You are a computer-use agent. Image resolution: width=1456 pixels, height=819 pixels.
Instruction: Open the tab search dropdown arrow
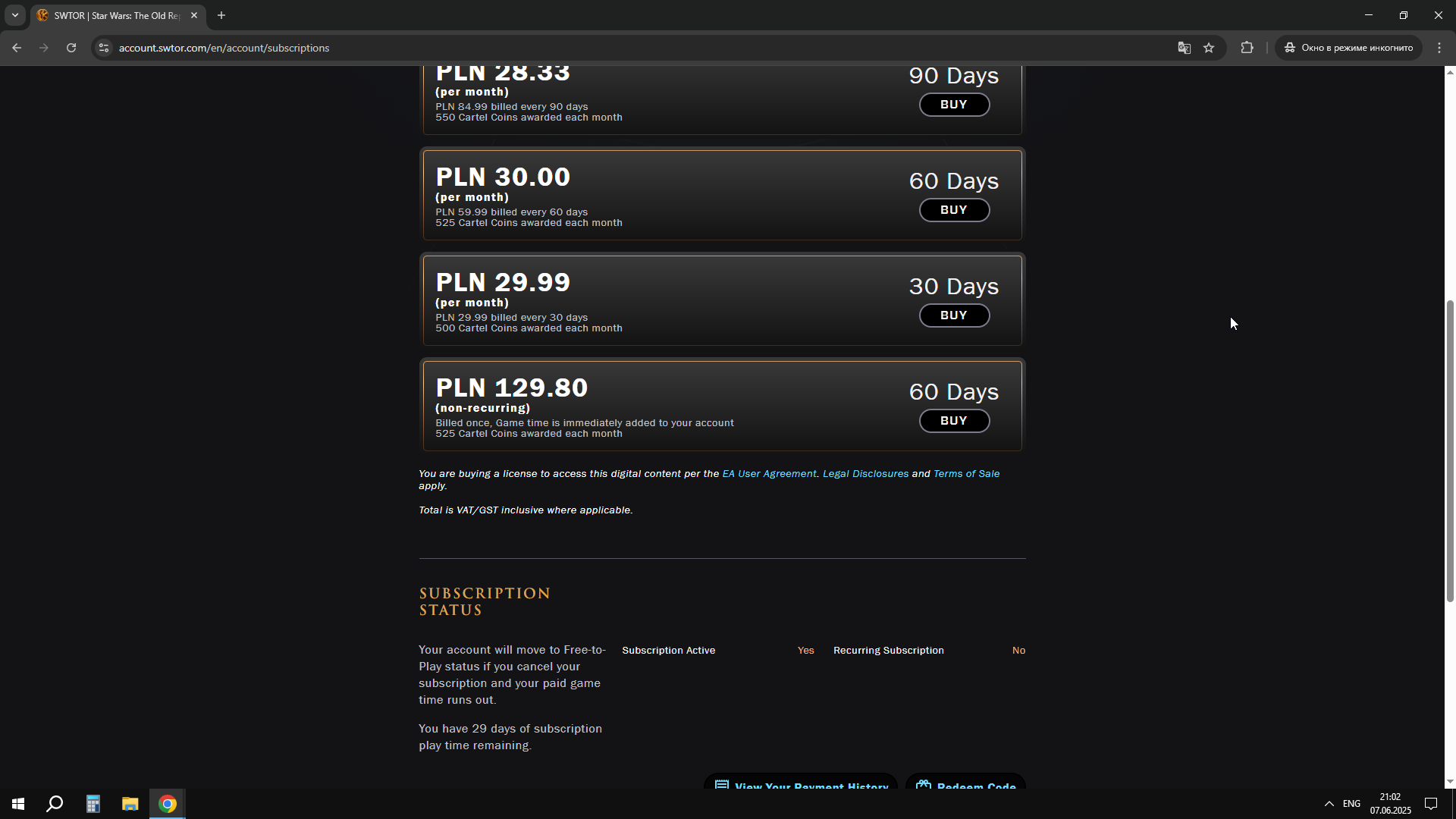[15, 15]
